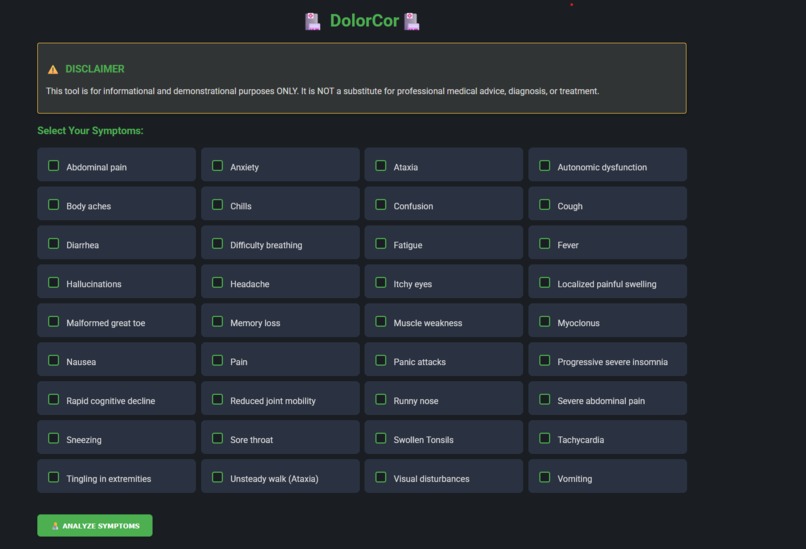Click the hospital icon left of DolorCor
Image resolution: width=806 pixels, height=549 pixels.
point(313,22)
